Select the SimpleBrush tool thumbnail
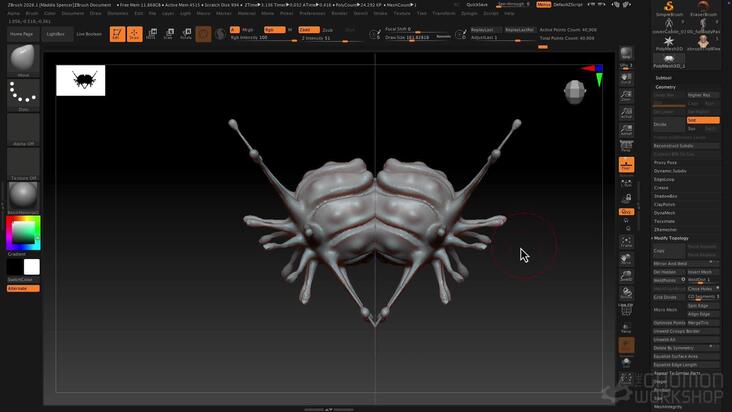This screenshot has height=412, width=732. tap(669, 8)
